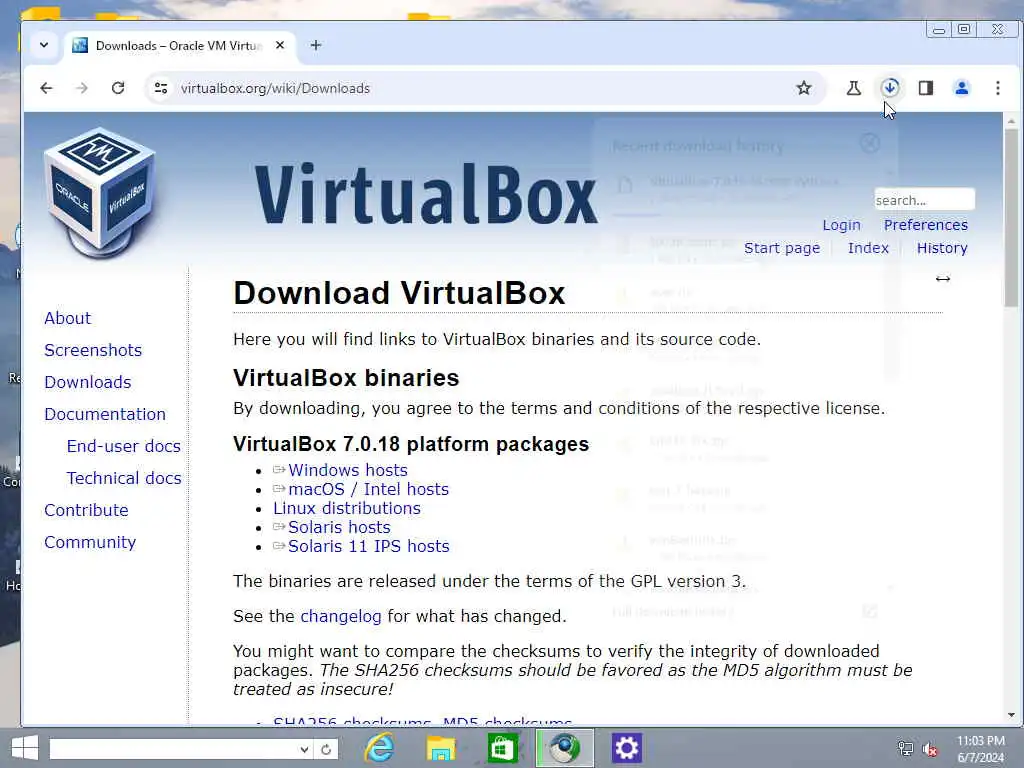Open Downloads in the sidebar
The image size is (1024, 768).
coord(88,382)
